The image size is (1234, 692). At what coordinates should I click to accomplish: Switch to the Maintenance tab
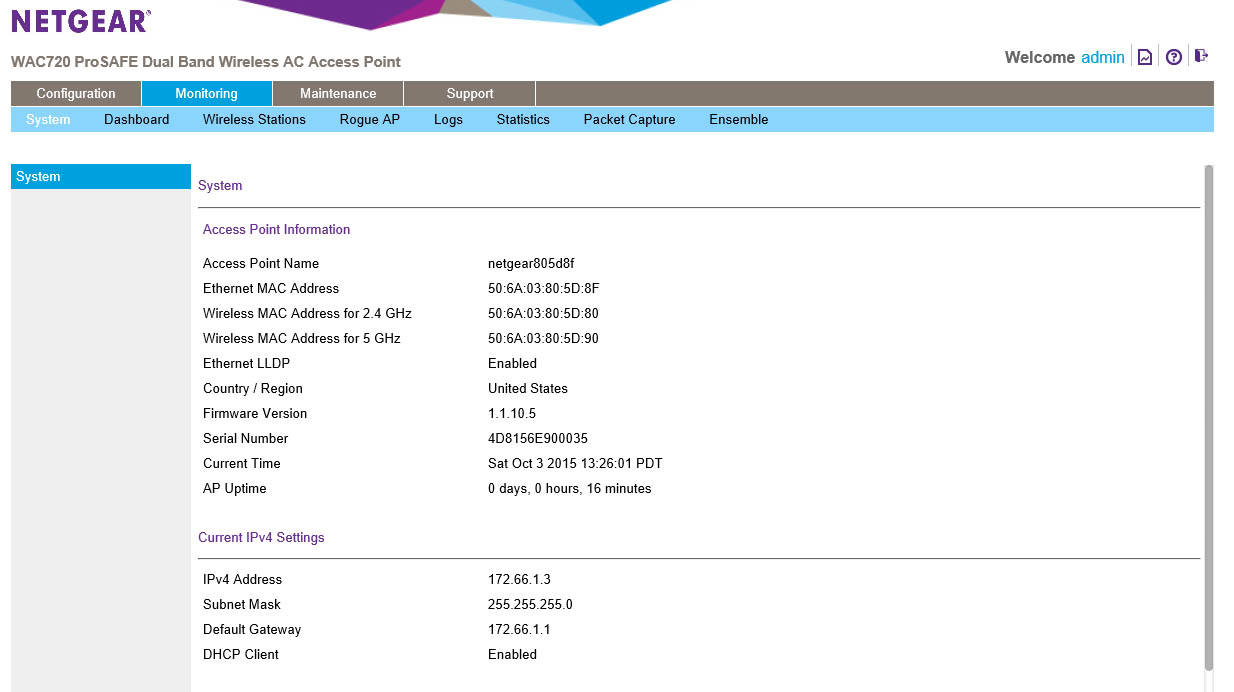(338, 93)
